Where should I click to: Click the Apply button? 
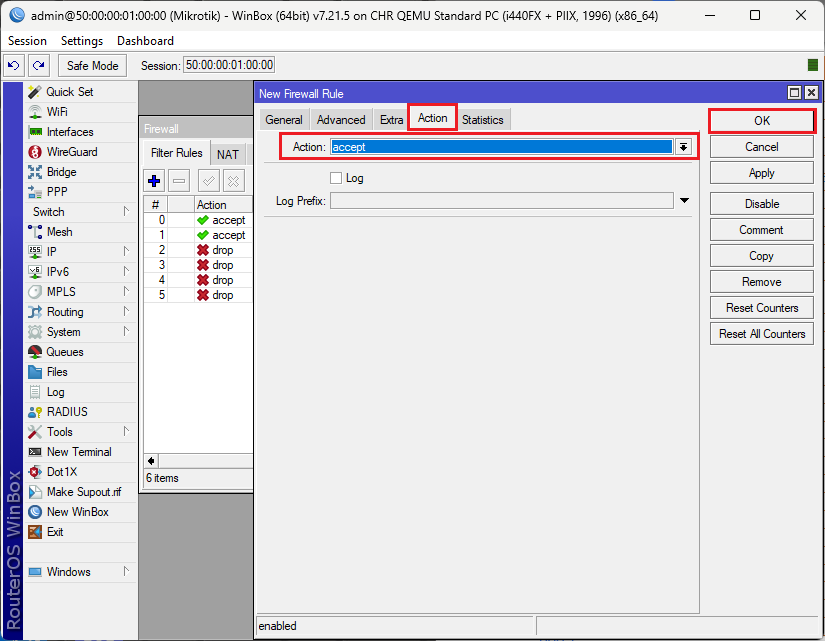[762, 173]
